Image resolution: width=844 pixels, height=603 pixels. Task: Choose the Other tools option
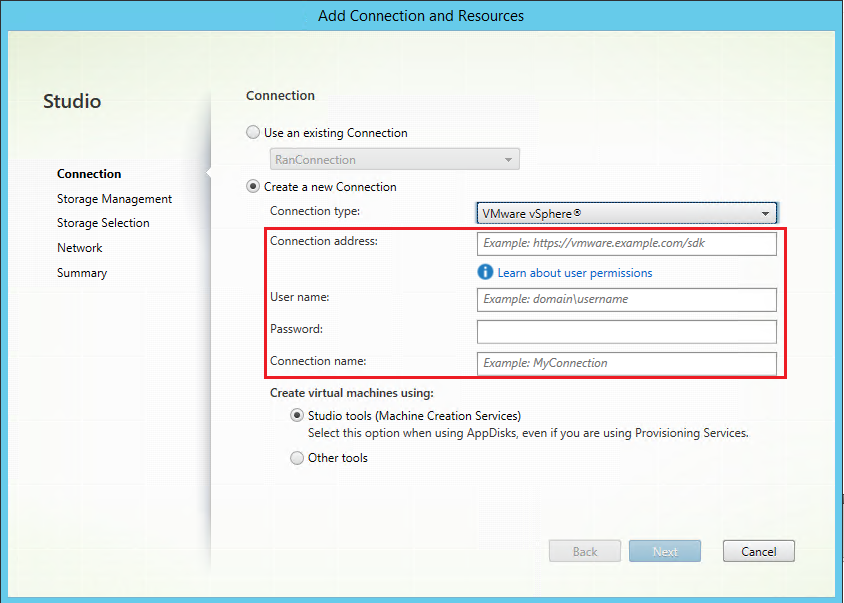coord(297,457)
